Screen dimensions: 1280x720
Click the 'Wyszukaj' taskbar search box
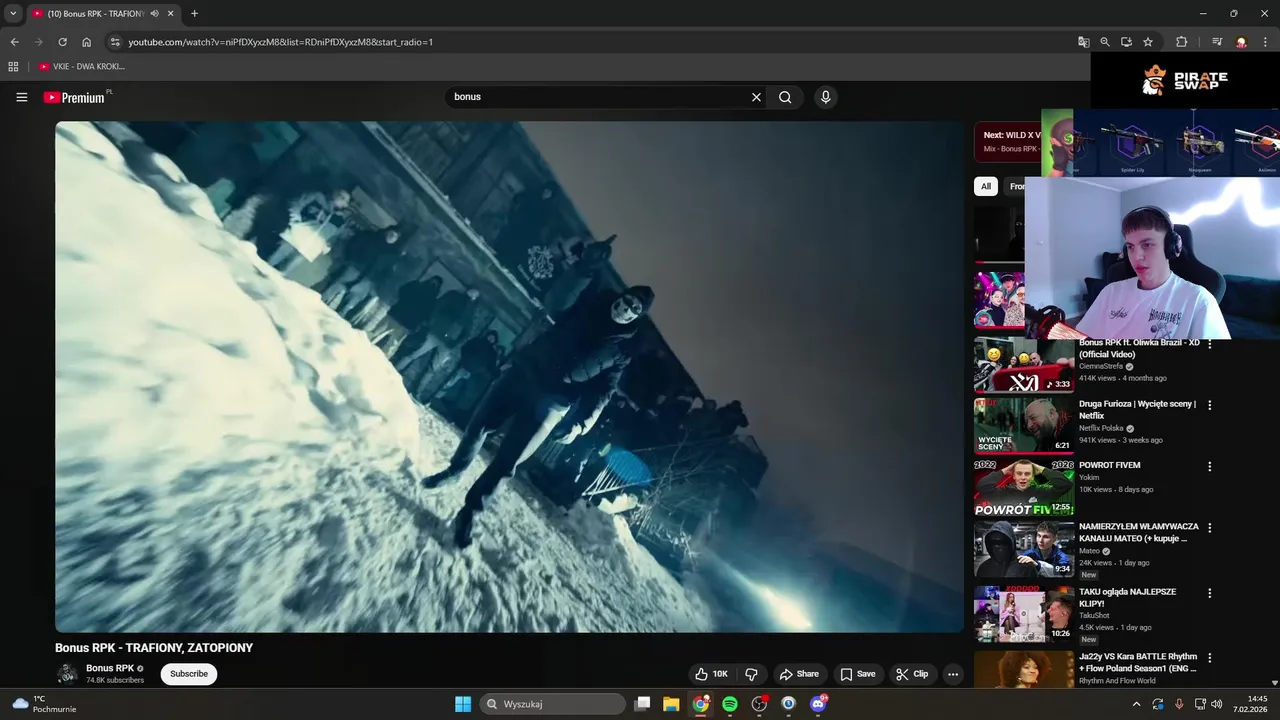[x=553, y=704]
